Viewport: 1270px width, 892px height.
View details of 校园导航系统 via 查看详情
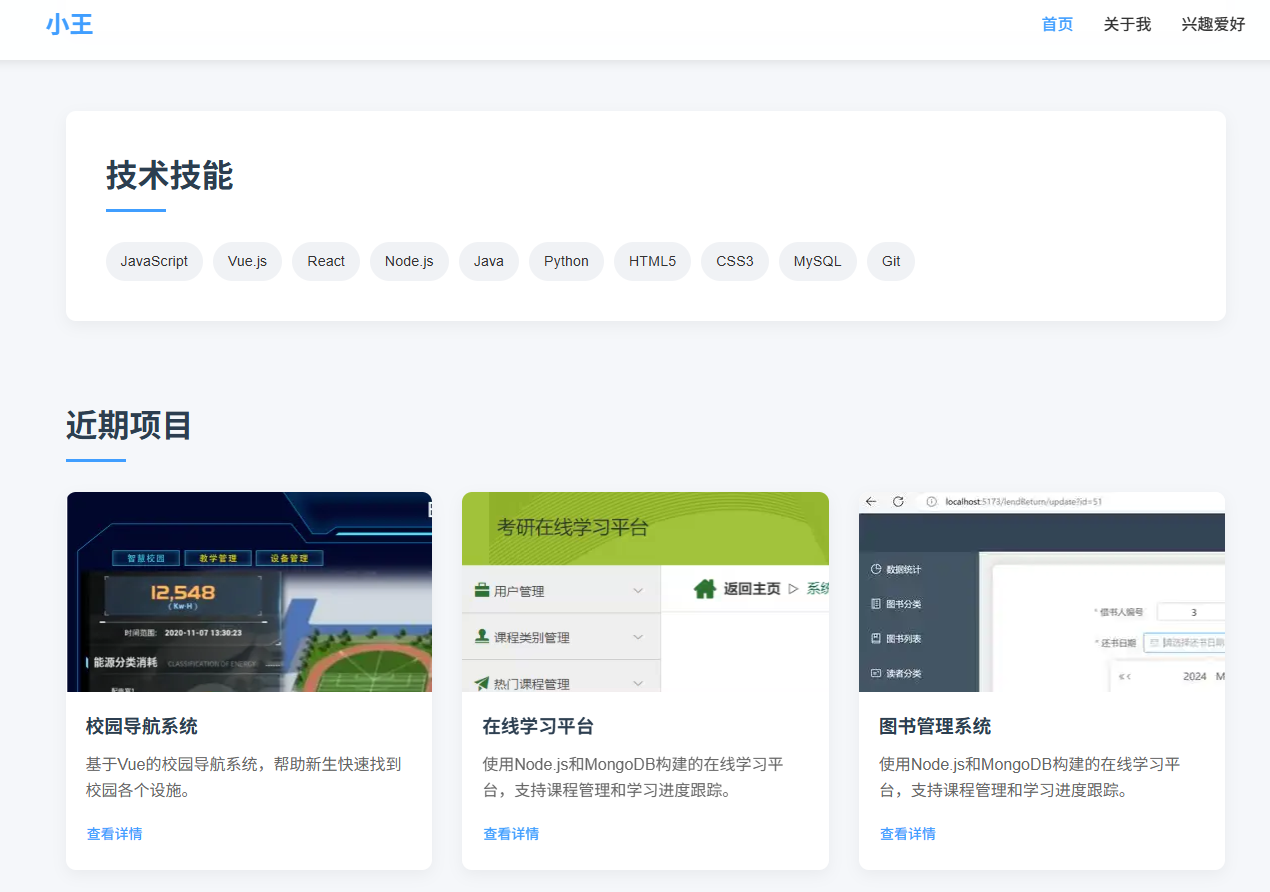[x=114, y=833]
